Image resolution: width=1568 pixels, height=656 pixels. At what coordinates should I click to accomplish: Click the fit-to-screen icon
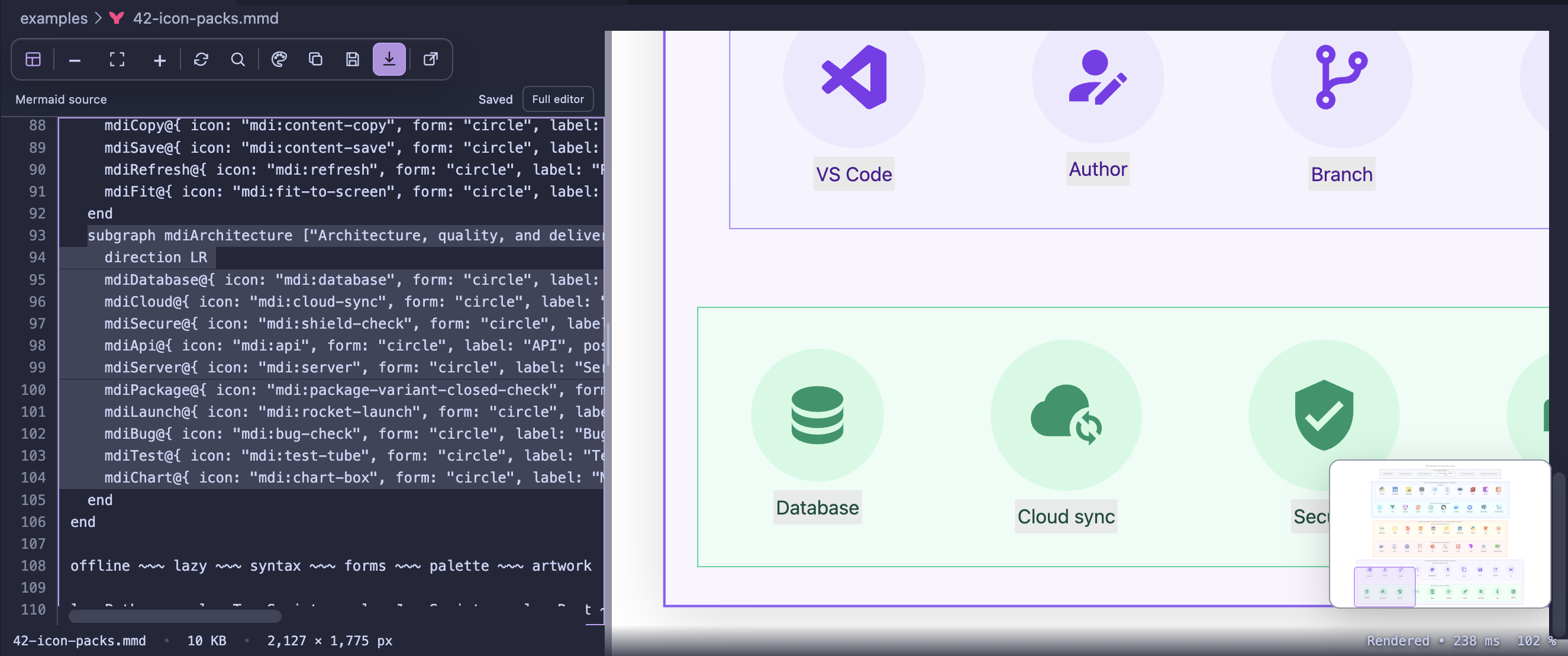117,59
